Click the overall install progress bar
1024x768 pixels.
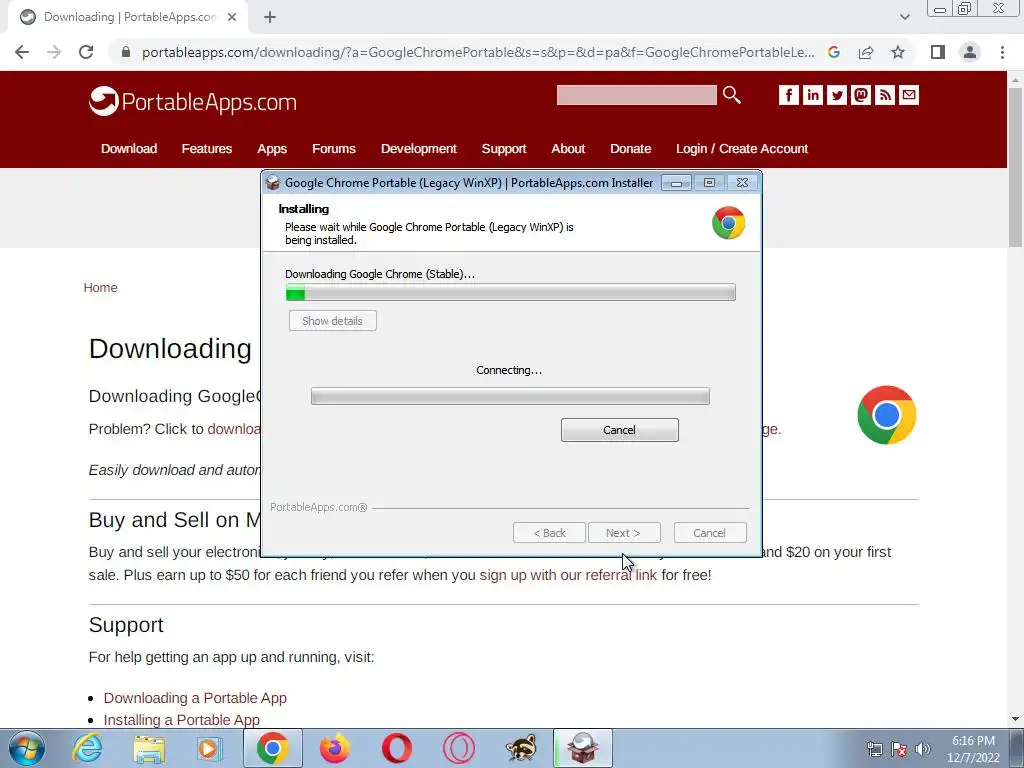pyautogui.click(x=510, y=293)
